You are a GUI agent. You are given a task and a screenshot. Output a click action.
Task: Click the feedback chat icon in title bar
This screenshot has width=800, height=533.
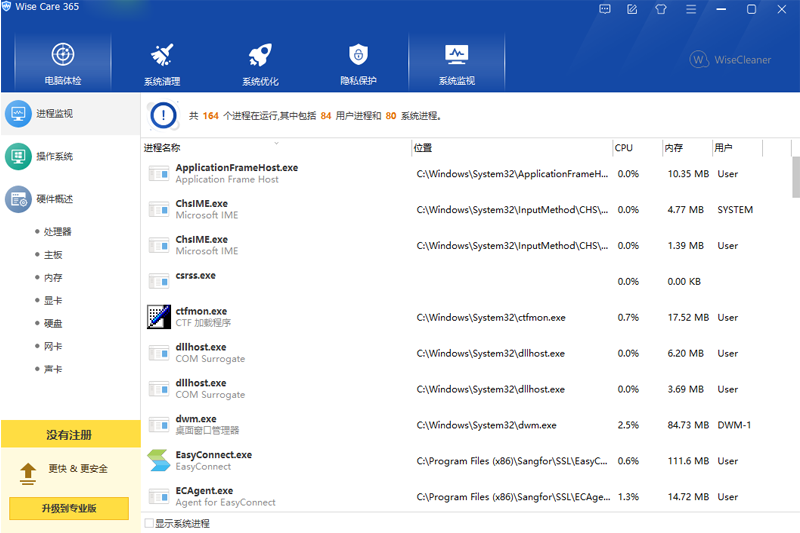[x=605, y=9]
